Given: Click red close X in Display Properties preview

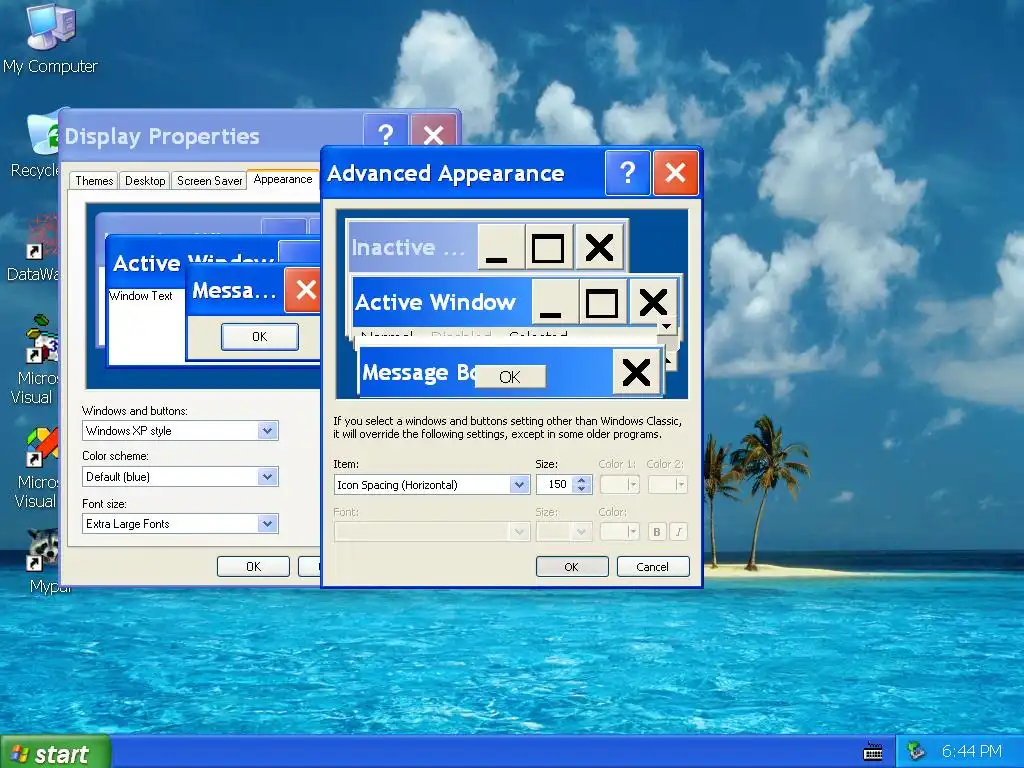Looking at the screenshot, I should pos(304,289).
